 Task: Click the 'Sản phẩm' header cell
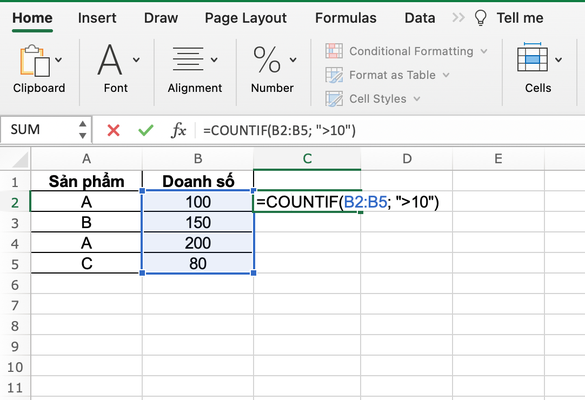87,181
